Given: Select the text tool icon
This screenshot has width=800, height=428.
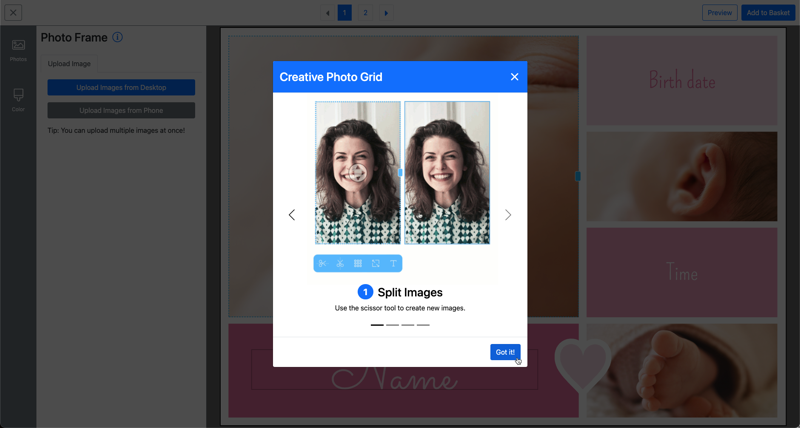Looking at the screenshot, I should (394, 263).
